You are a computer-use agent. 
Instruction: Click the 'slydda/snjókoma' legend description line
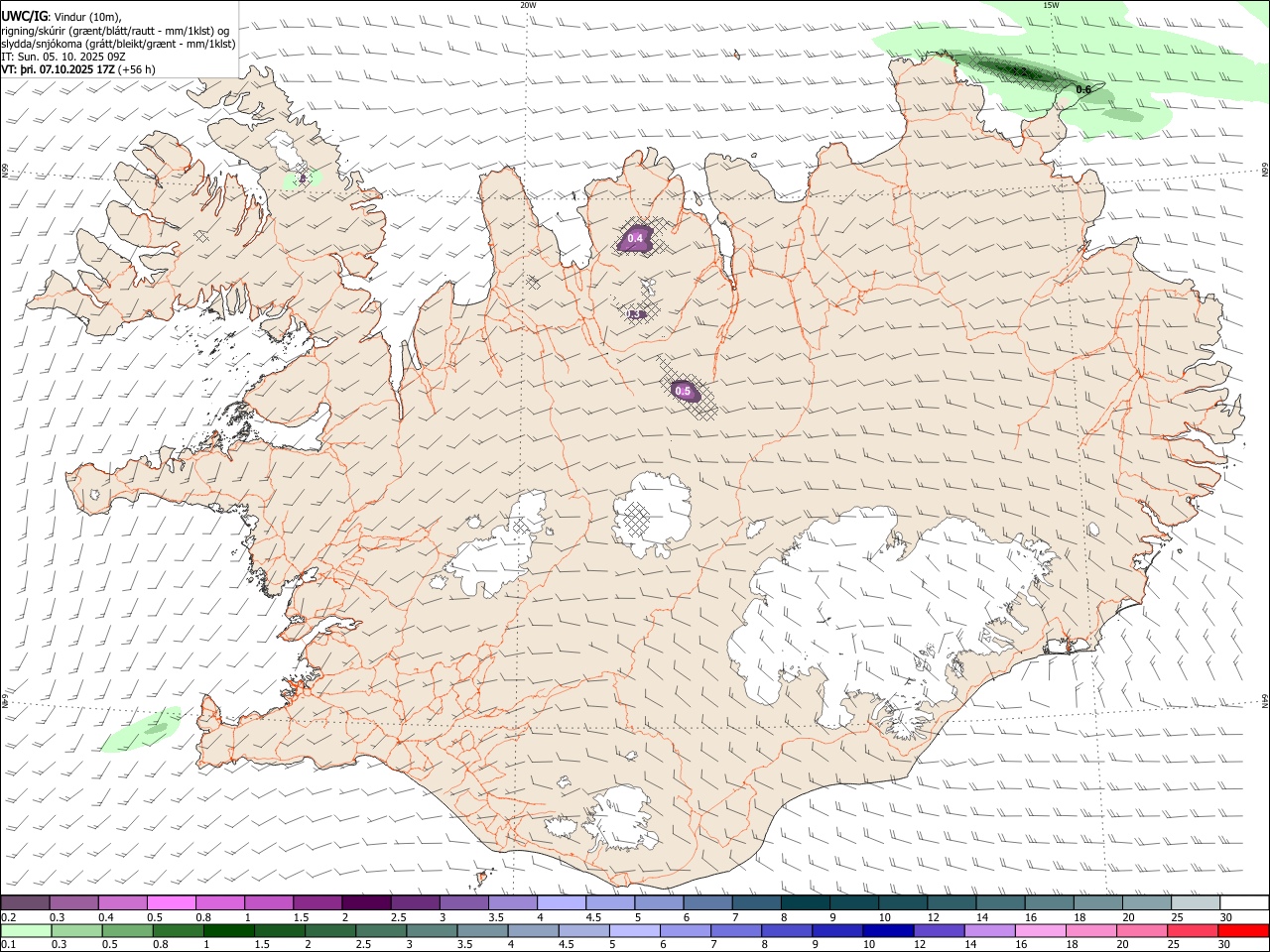coord(118,44)
